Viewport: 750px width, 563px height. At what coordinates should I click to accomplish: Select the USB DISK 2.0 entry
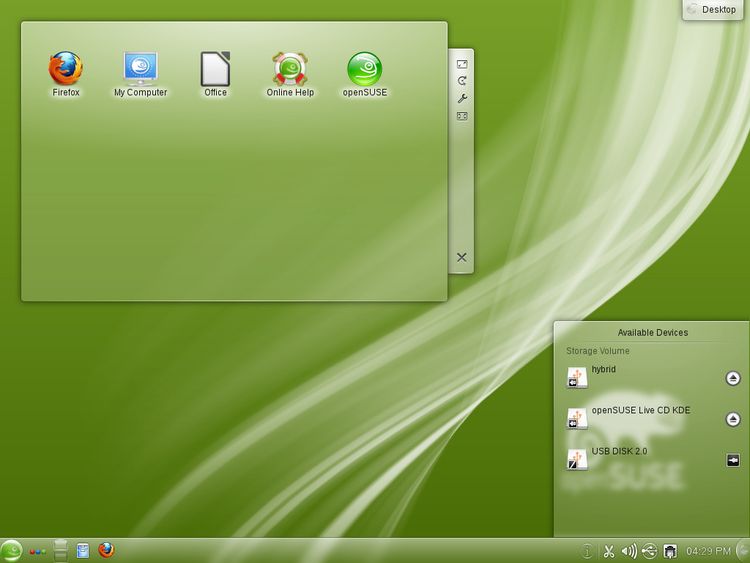pos(619,452)
